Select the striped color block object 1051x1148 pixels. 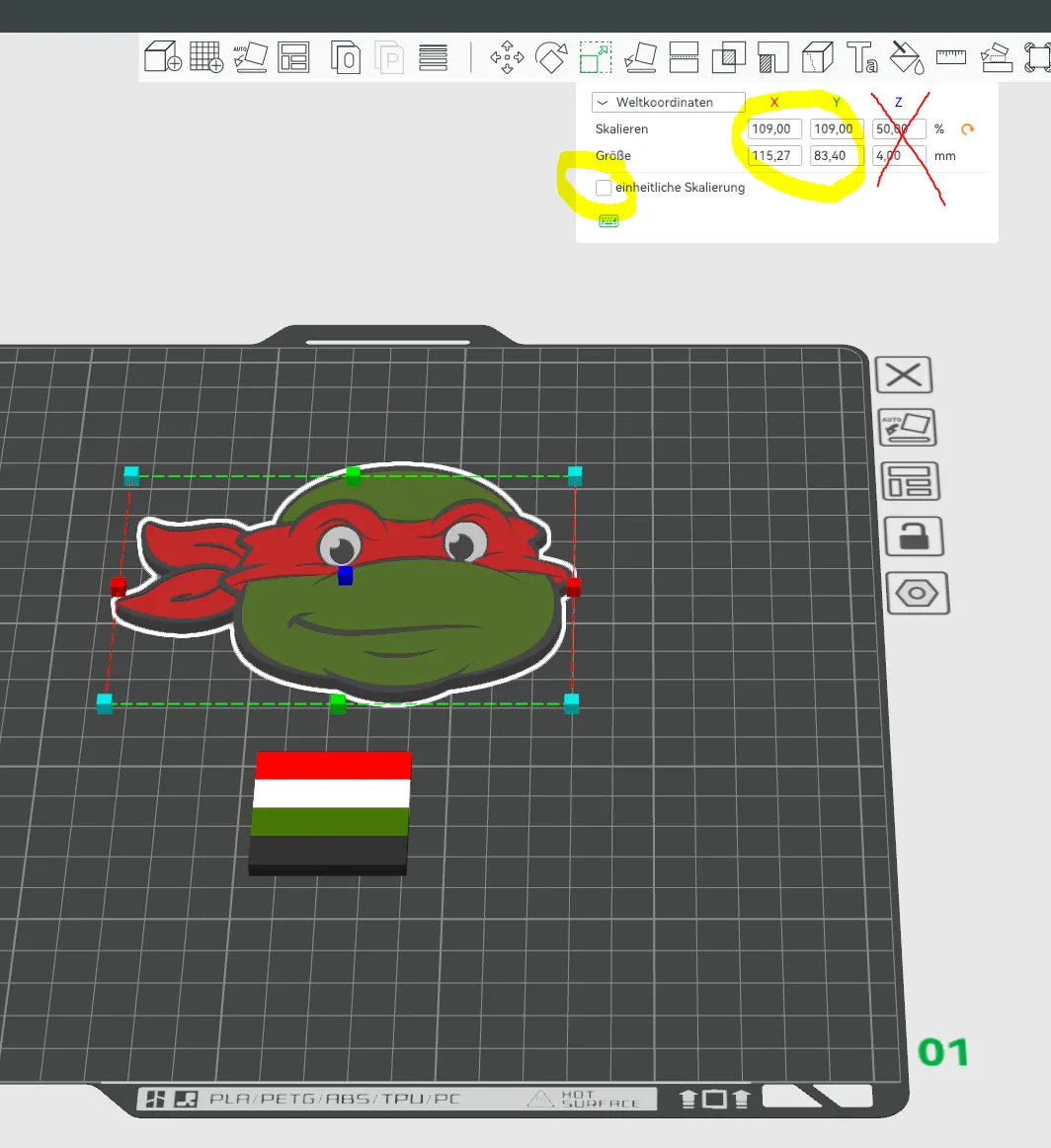click(x=330, y=813)
